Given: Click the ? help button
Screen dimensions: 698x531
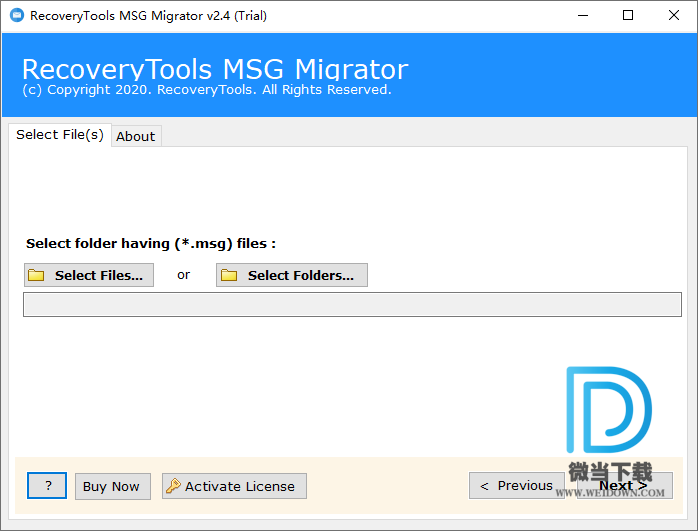Looking at the screenshot, I should pos(47,486).
